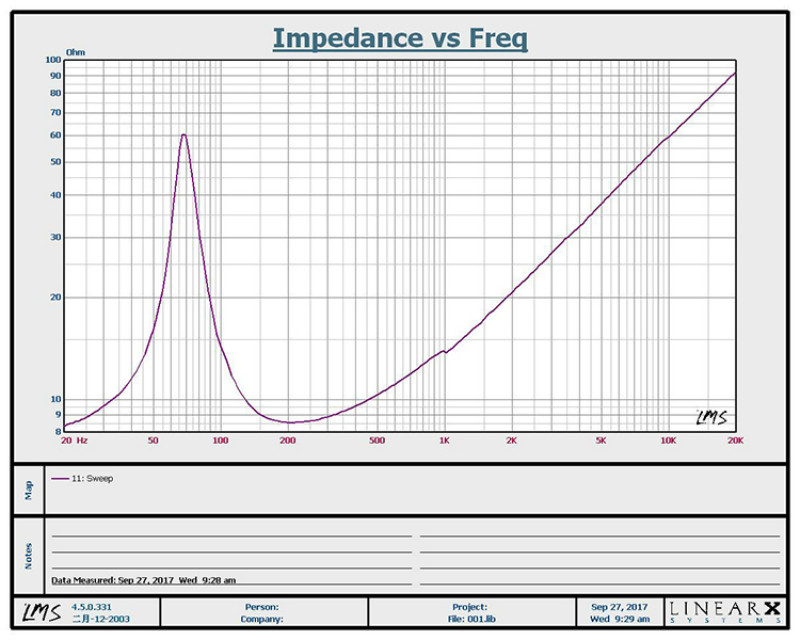Click the Person field in the footer
Viewport: 800px width, 640px height.
(x=262, y=606)
